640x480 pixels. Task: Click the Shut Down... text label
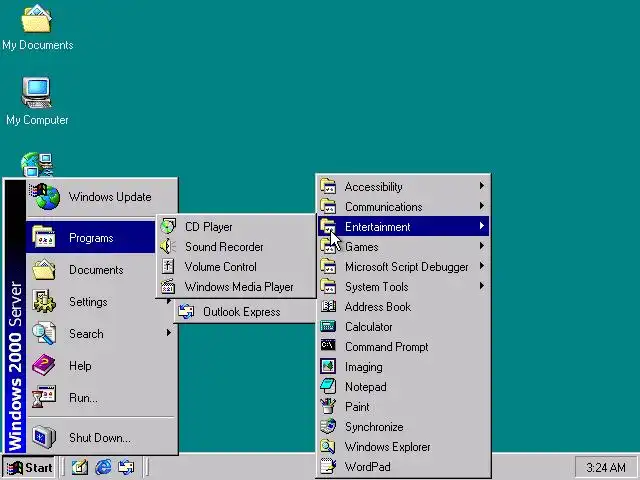pos(100,438)
